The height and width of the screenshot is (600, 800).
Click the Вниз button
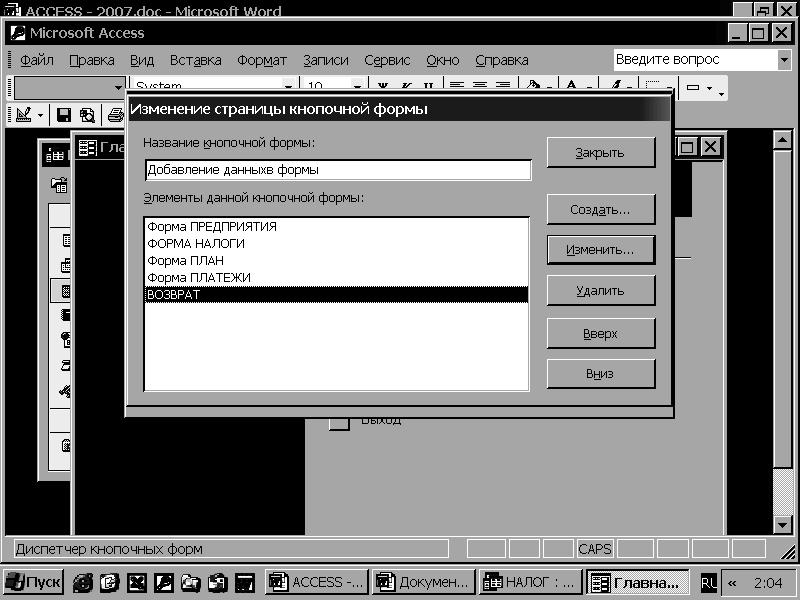tap(601, 373)
